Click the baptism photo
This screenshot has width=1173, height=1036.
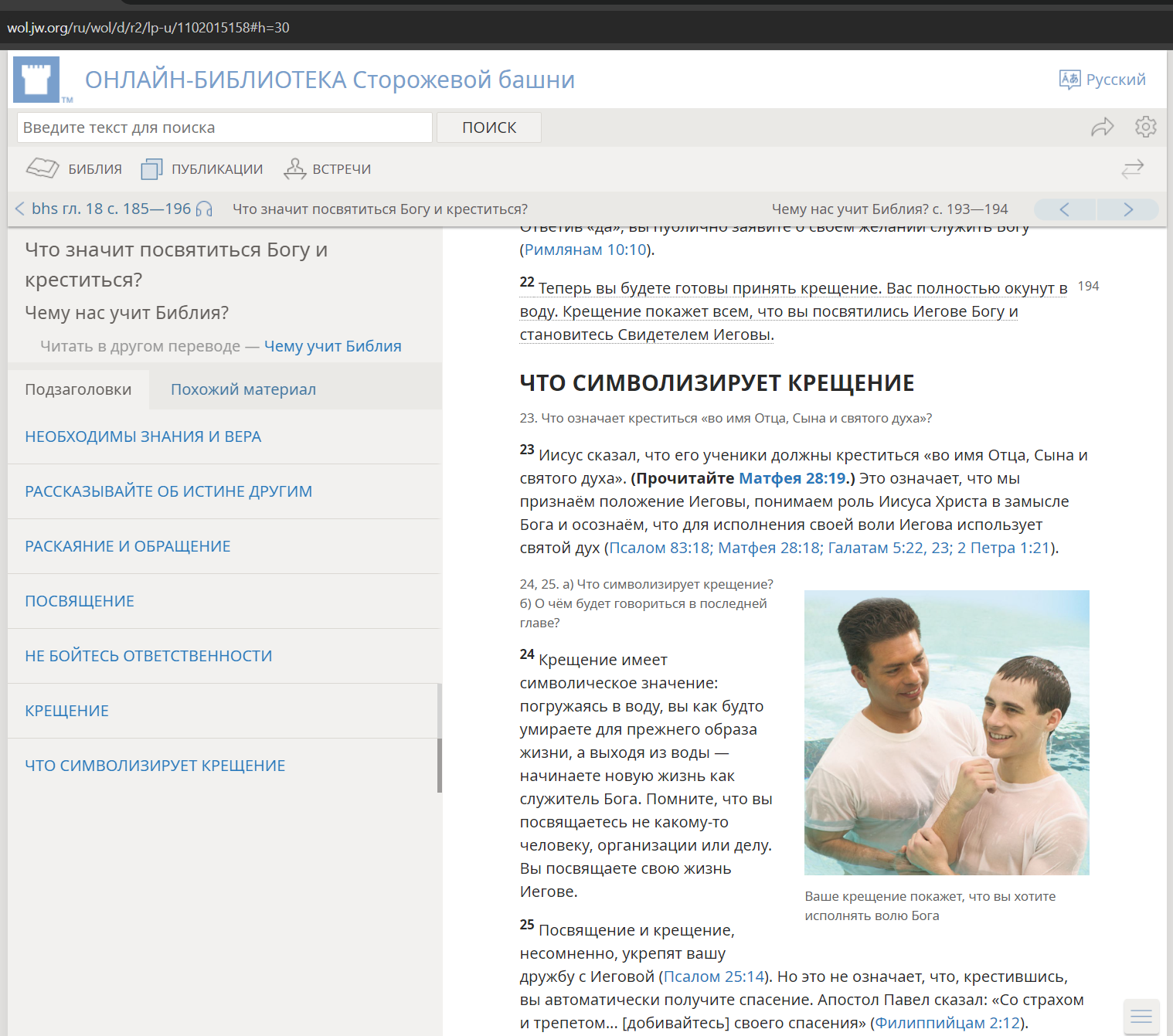(947, 732)
